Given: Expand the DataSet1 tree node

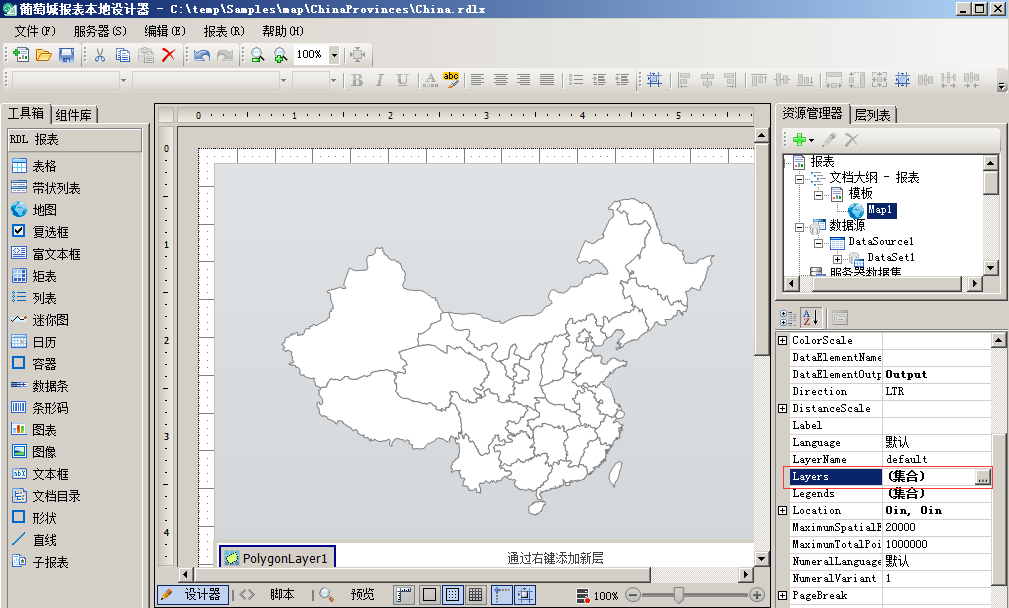Looking at the screenshot, I should [837, 258].
